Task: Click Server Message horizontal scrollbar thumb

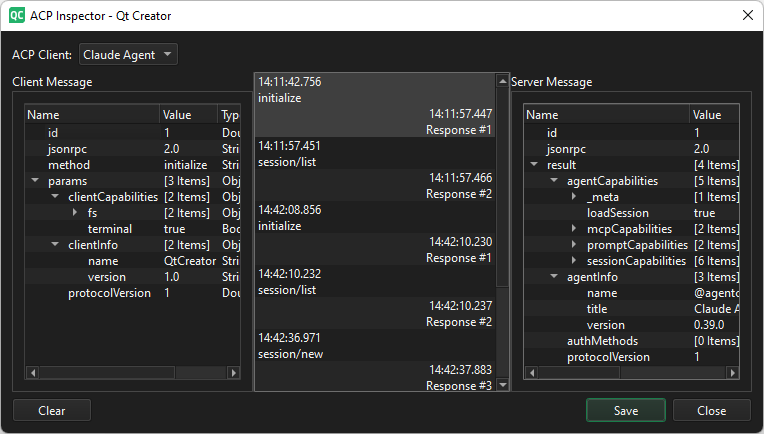Action: point(579,373)
